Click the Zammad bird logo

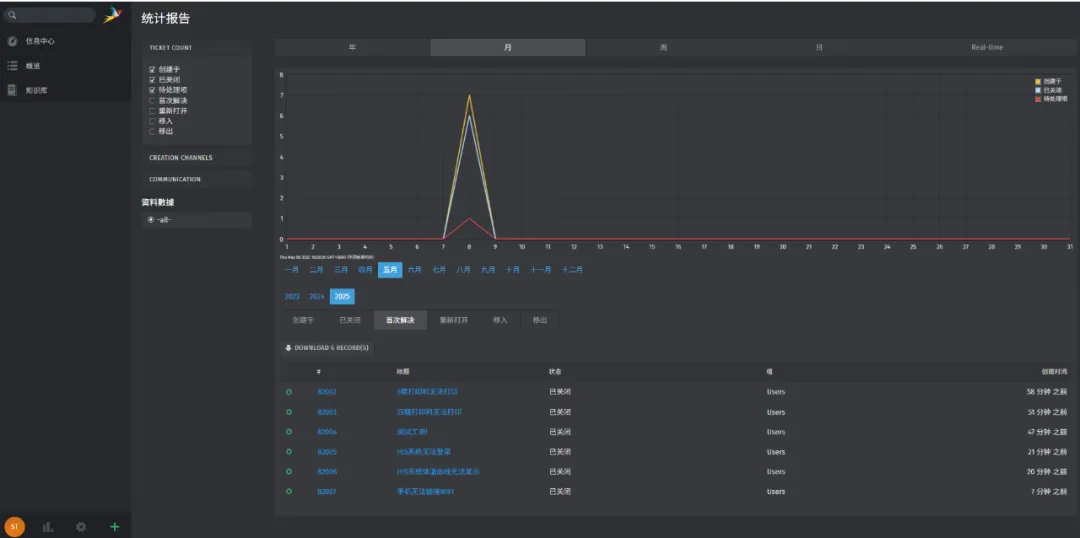coord(112,15)
